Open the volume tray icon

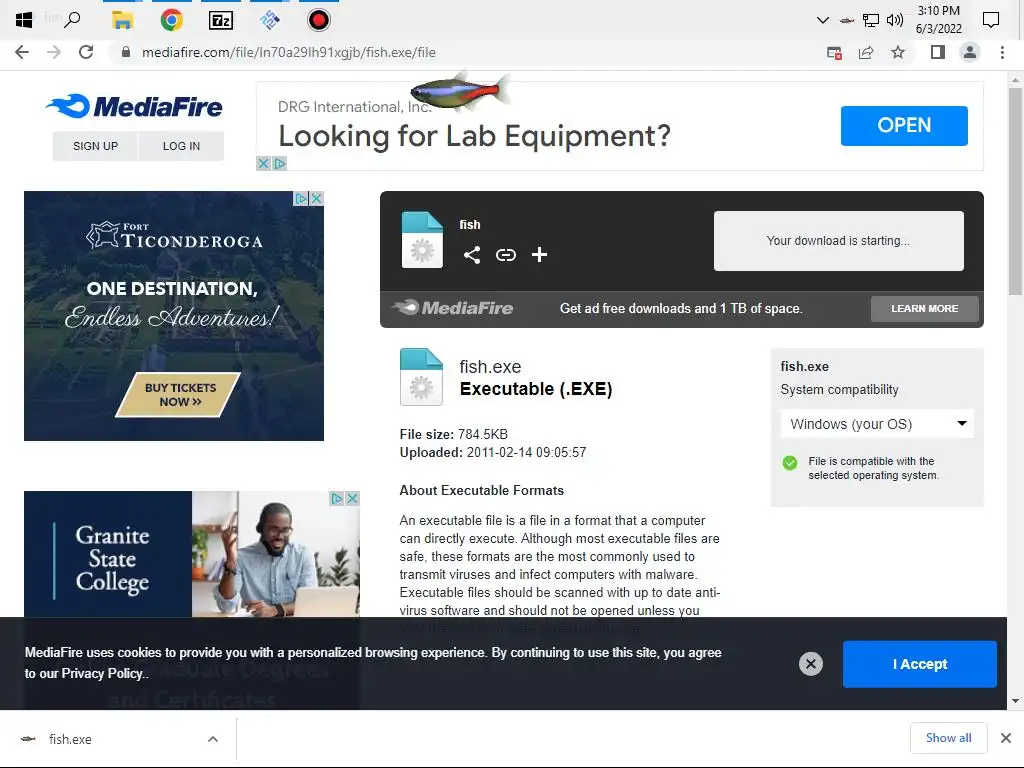[x=895, y=20]
